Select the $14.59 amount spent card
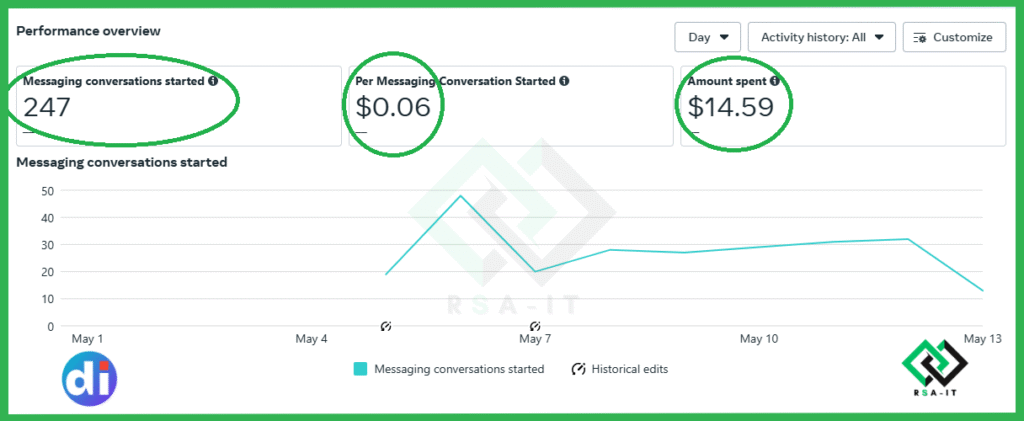Screen dimensions: 1024x421 (843, 106)
